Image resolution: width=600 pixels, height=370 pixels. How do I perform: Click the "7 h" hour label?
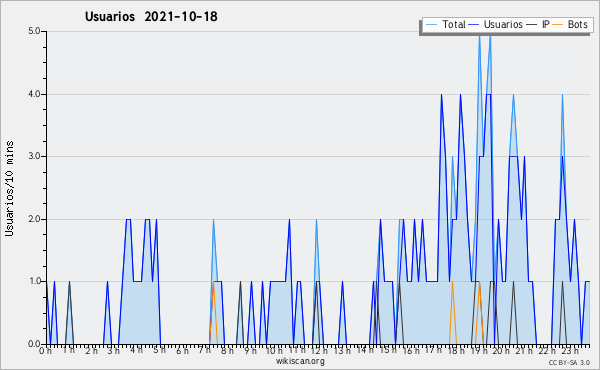205,350
